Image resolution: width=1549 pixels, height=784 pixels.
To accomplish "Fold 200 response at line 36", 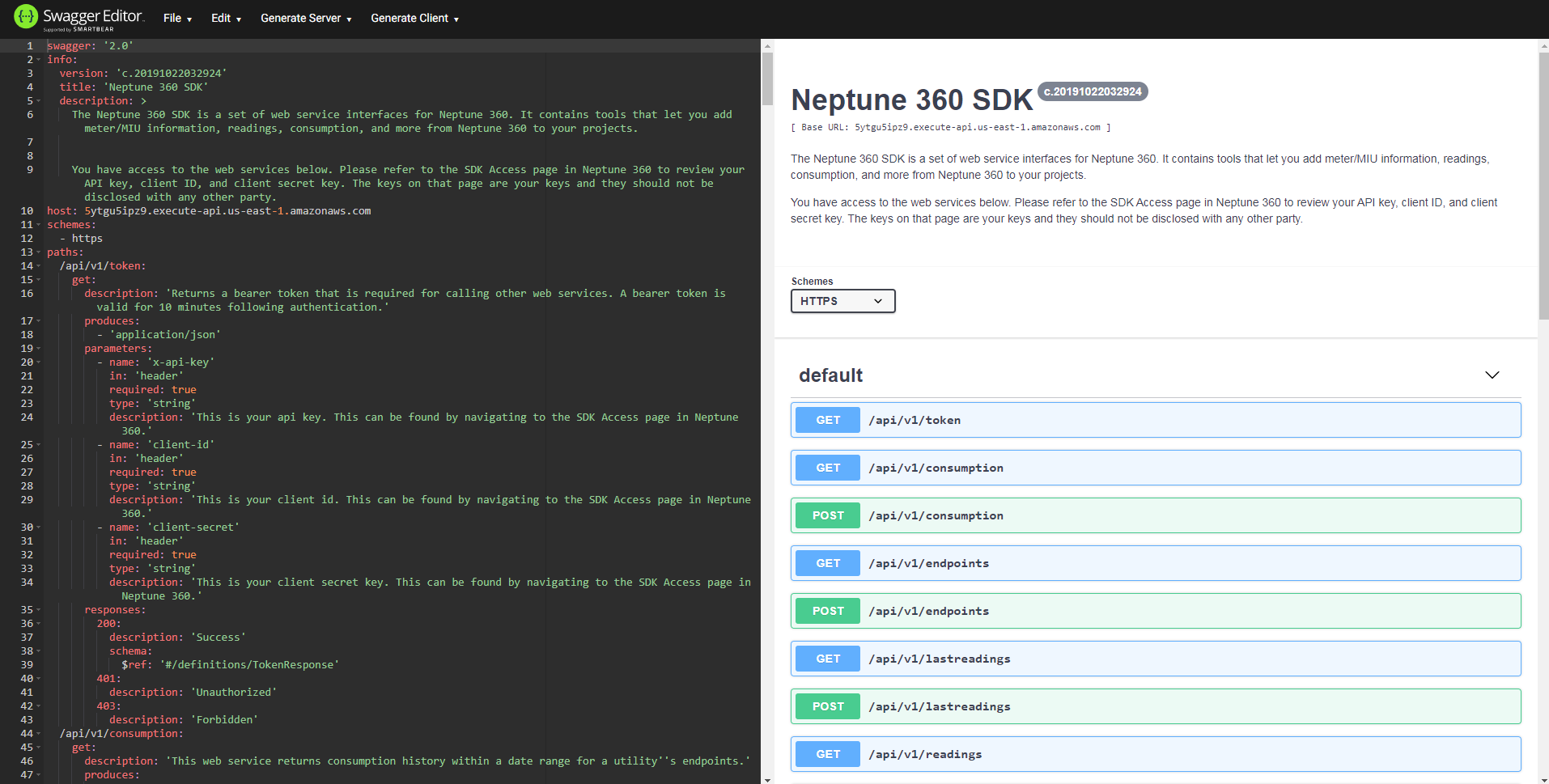I will click(38, 624).
